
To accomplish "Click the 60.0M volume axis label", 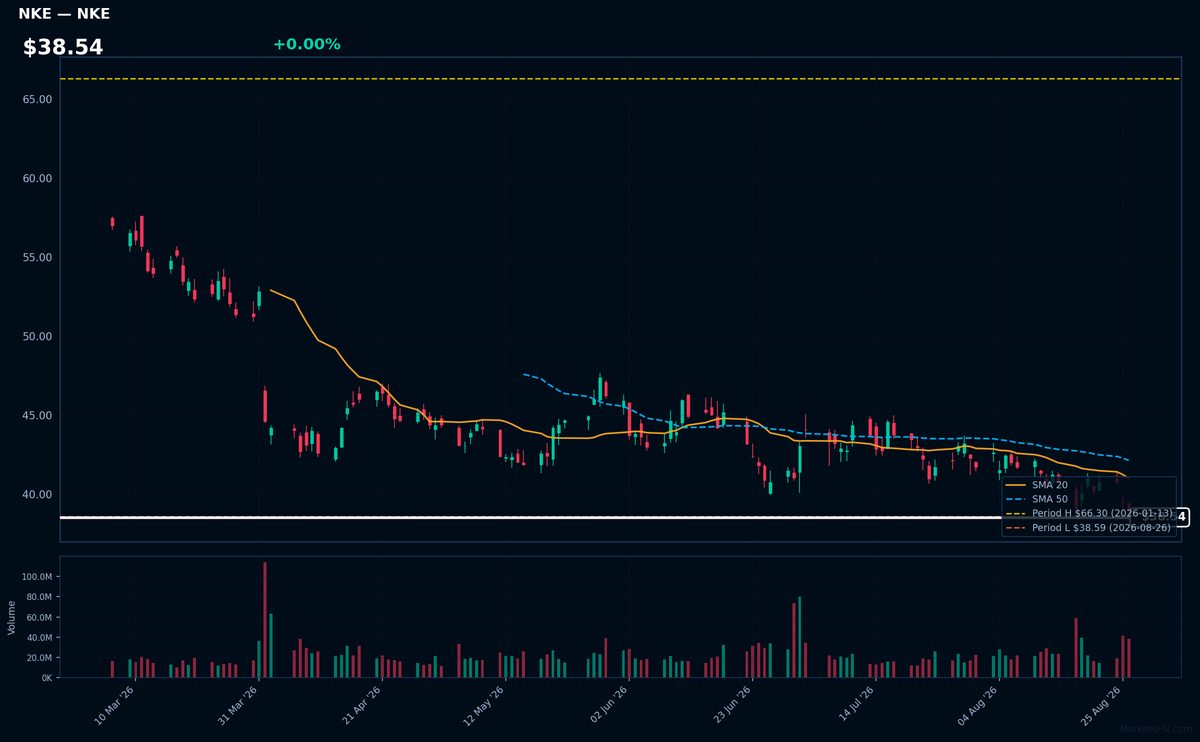I will tap(38, 617).
